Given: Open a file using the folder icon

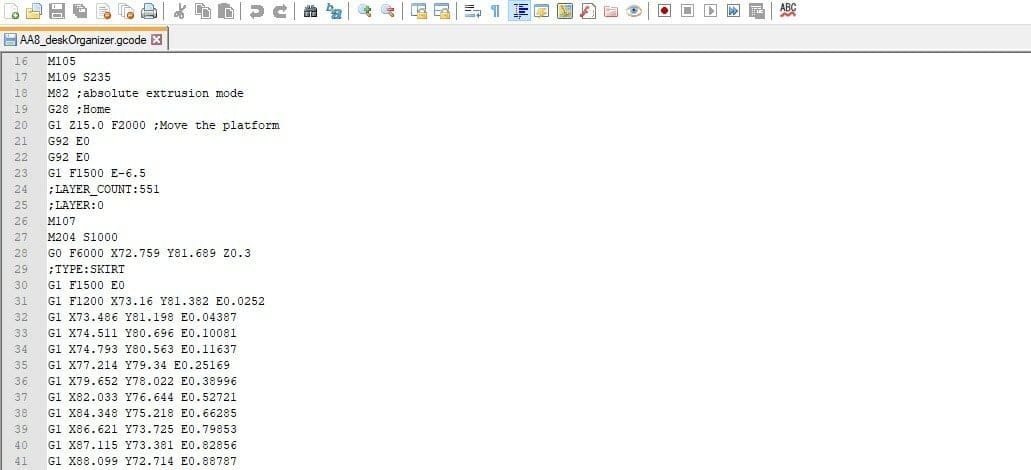Looking at the screenshot, I should (x=34, y=11).
